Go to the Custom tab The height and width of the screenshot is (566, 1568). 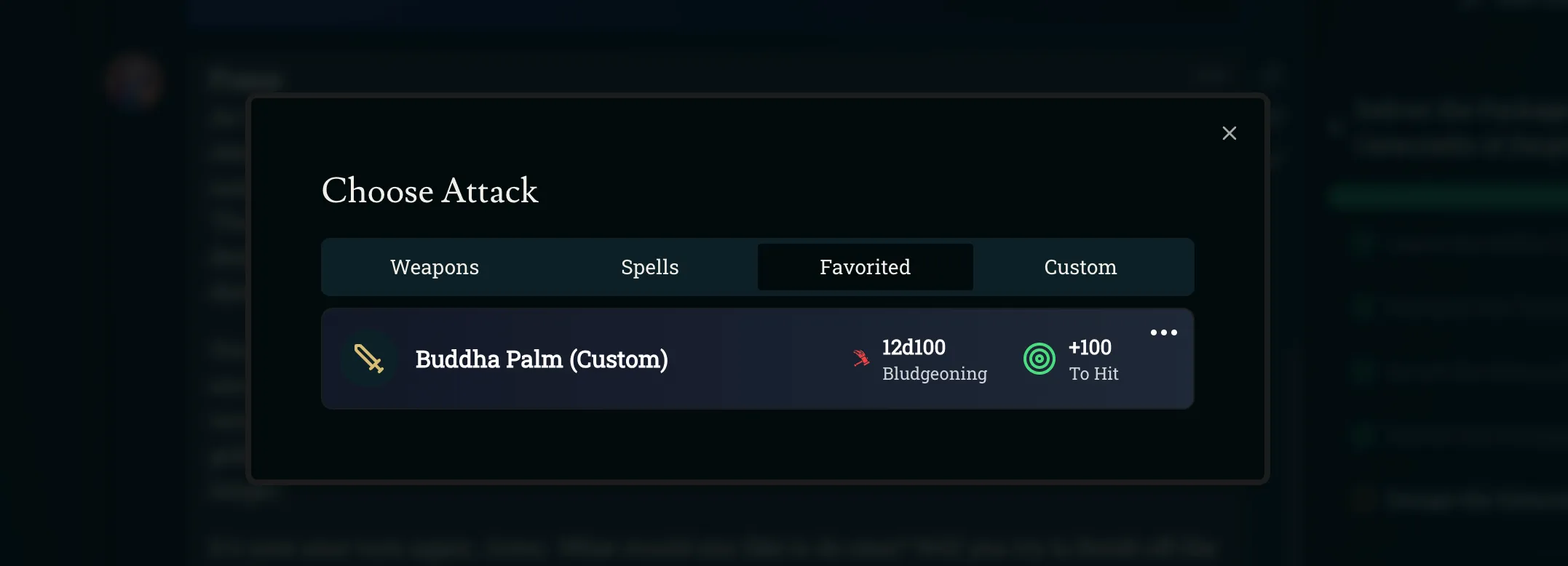[1080, 267]
